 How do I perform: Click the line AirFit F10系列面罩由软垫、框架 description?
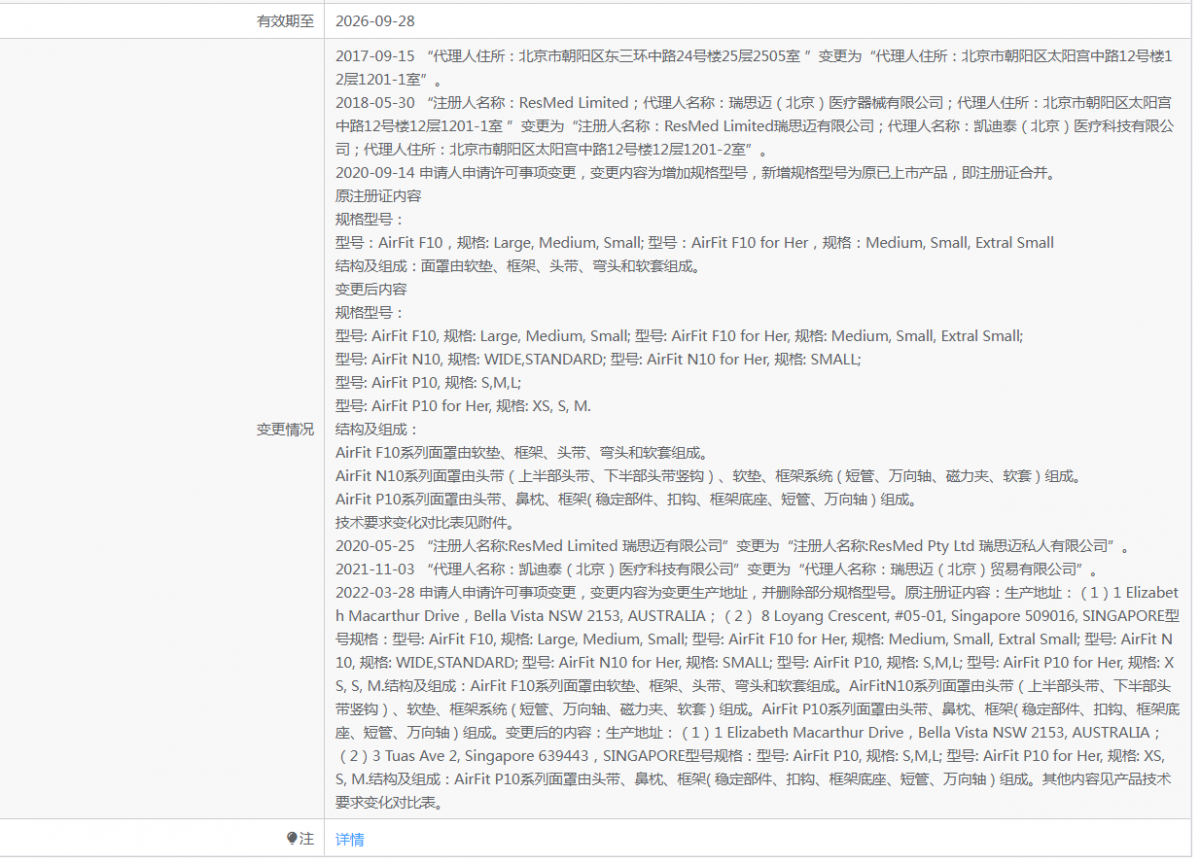coord(523,452)
